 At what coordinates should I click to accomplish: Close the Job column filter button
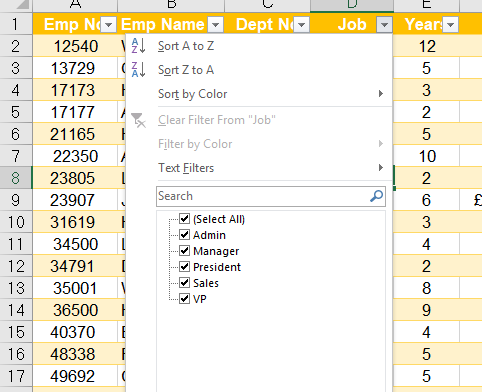point(384,25)
